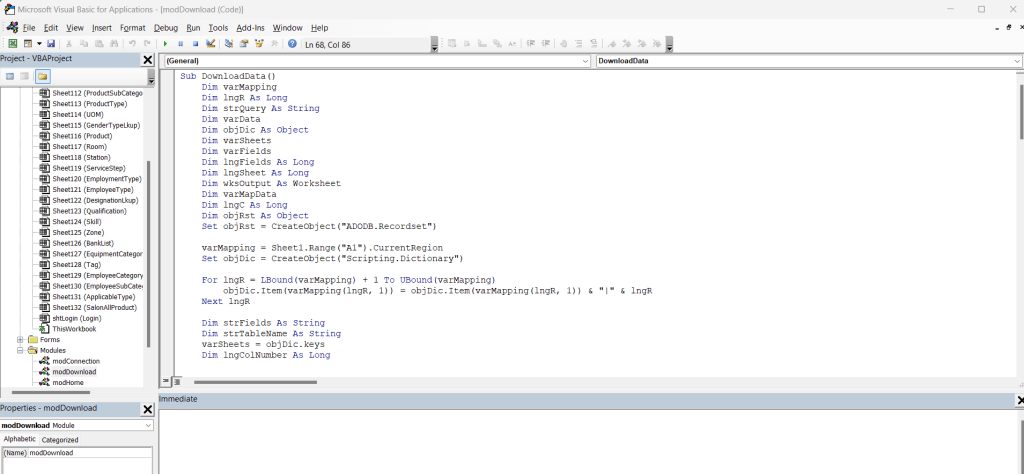
Task: Switch to Procedure View button
Action: tap(165, 381)
